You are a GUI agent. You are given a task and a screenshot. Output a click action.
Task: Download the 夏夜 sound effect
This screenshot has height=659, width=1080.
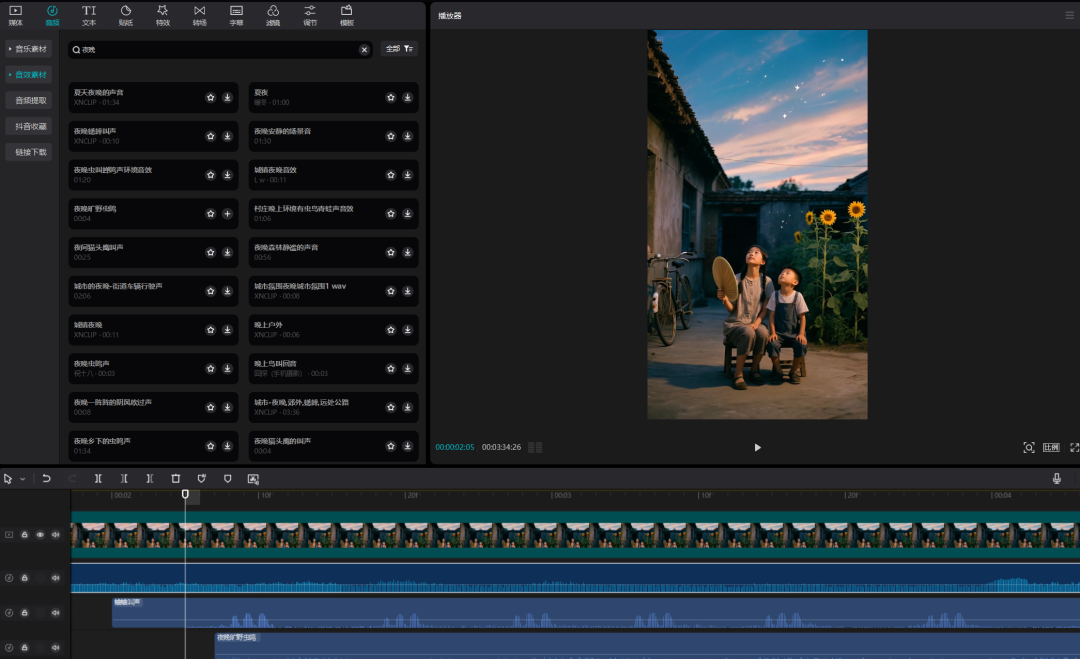point(407,97)
